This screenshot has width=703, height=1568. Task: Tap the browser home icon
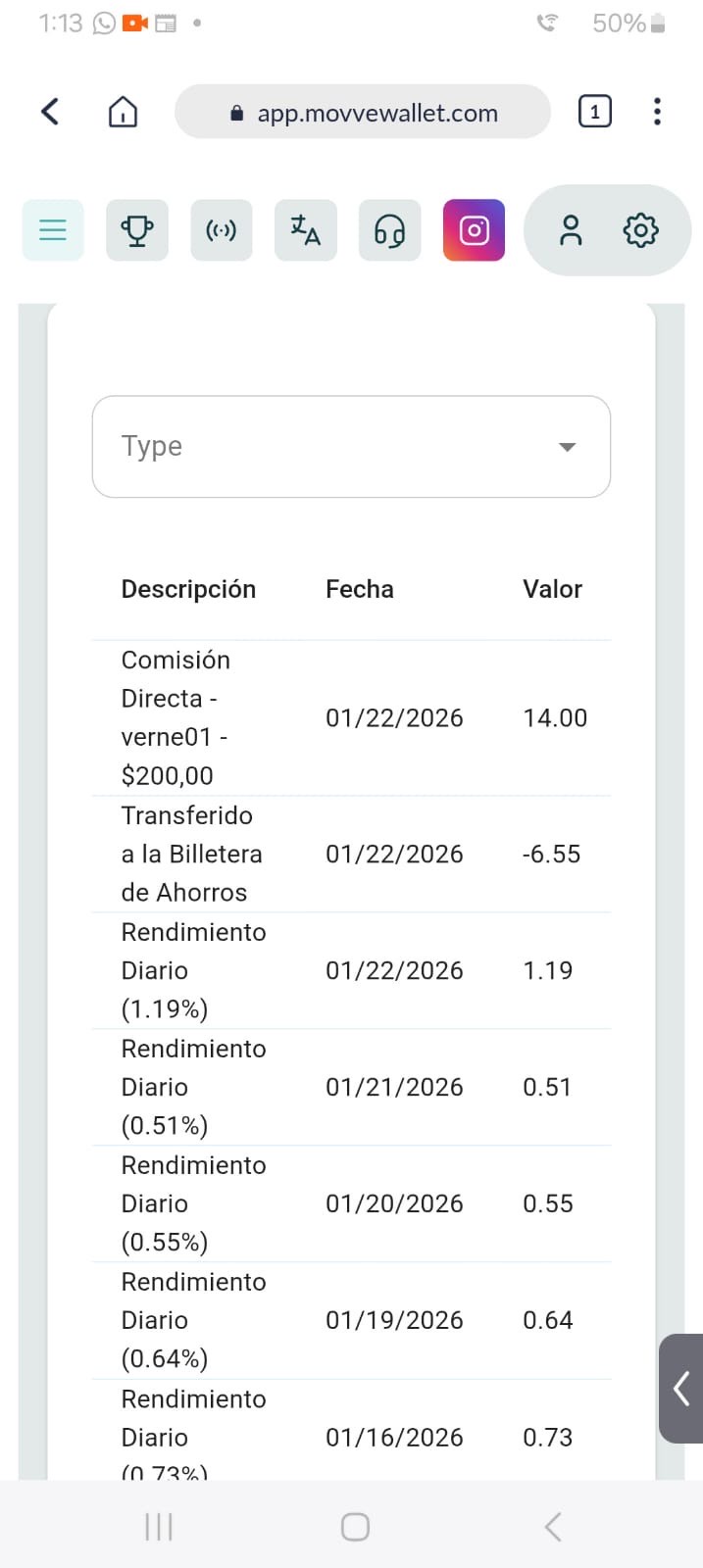(122, 111)
